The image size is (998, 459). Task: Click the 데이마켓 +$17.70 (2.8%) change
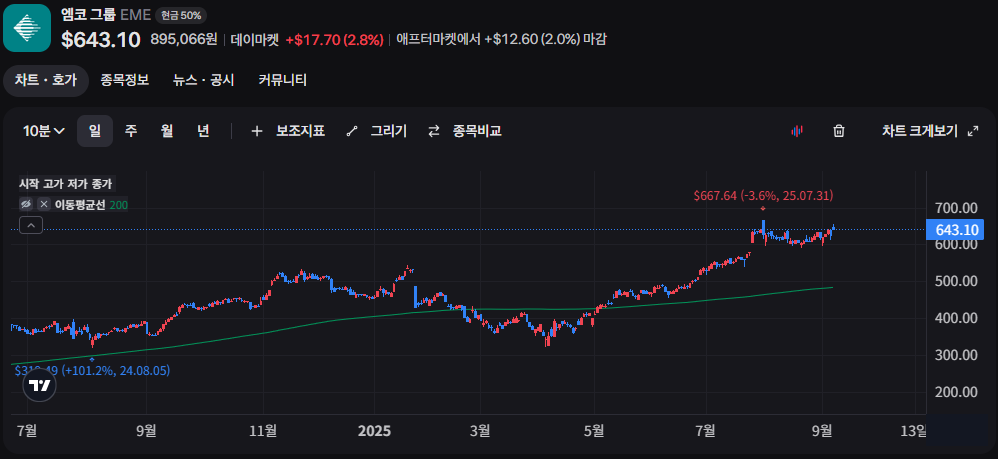[x=307, y=39]
